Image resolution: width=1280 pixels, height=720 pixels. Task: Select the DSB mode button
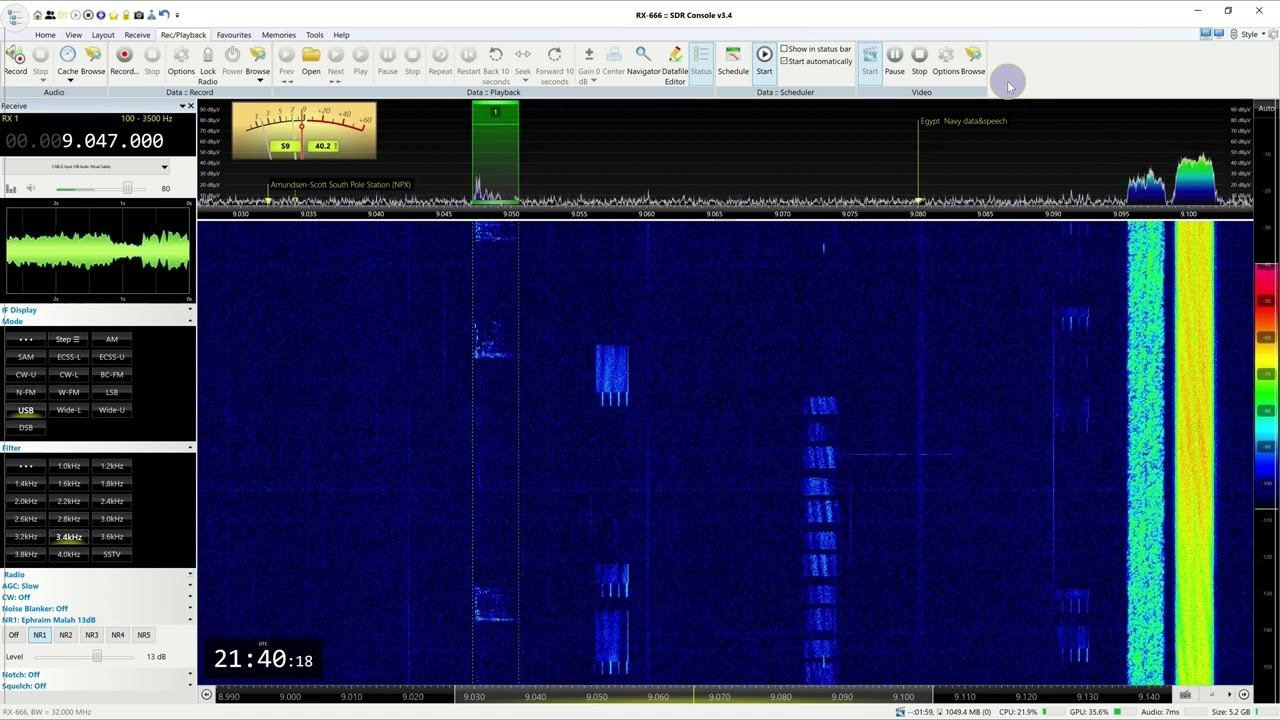click(x=26, y=428)
